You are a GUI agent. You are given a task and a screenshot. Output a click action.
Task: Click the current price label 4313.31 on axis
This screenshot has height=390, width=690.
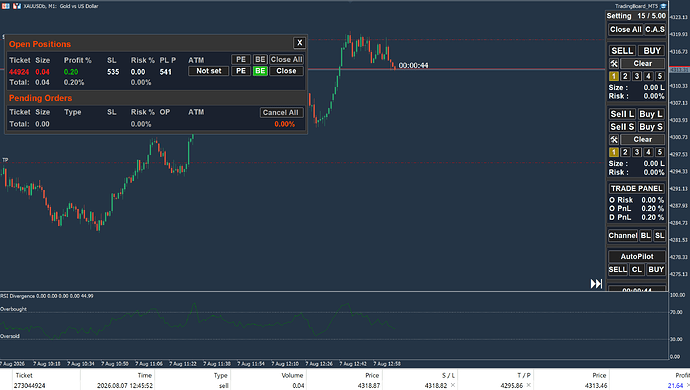[679, 70]
